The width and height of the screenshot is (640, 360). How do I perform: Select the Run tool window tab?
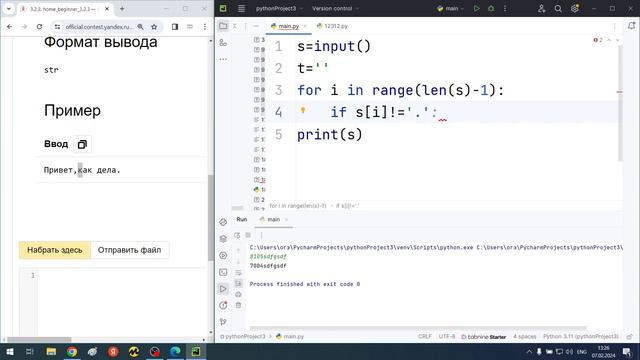tap(242, 220)
